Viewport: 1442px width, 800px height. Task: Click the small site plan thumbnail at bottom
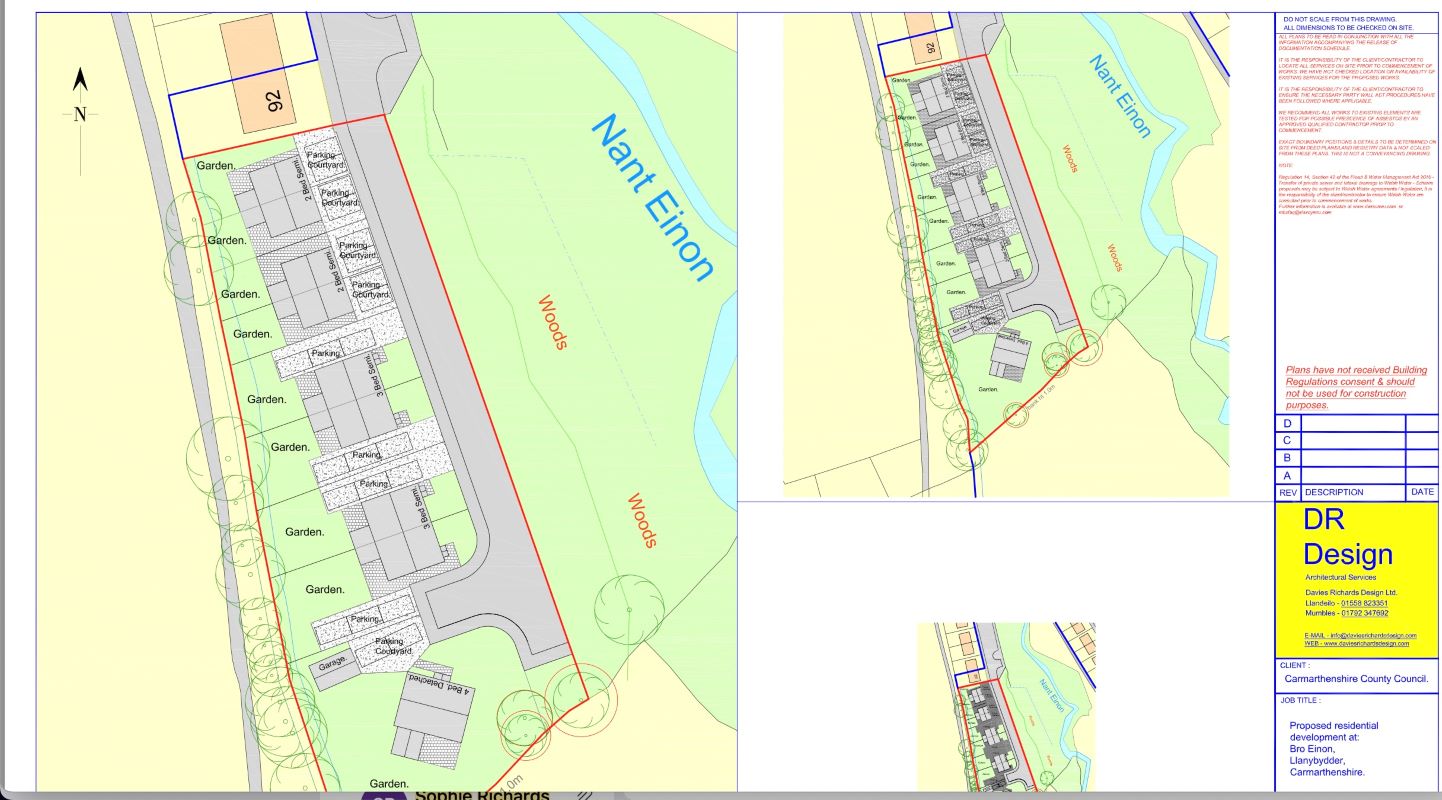tap(1005, 706)
